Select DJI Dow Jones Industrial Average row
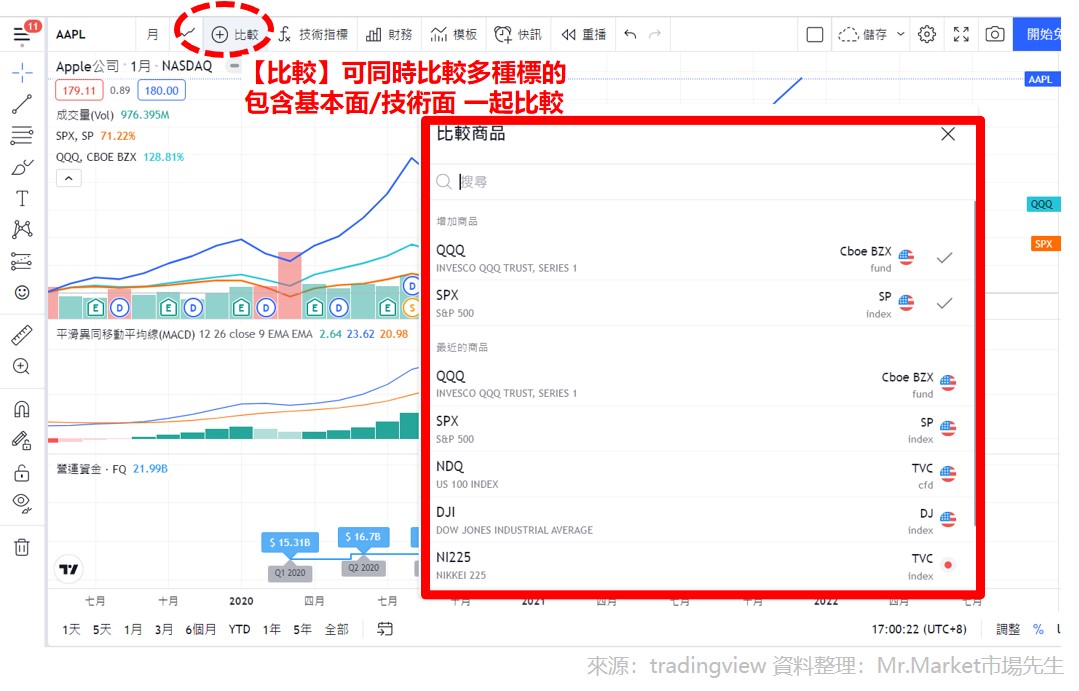The width and height of the screenshot is (1079, 691). [702, 520]
